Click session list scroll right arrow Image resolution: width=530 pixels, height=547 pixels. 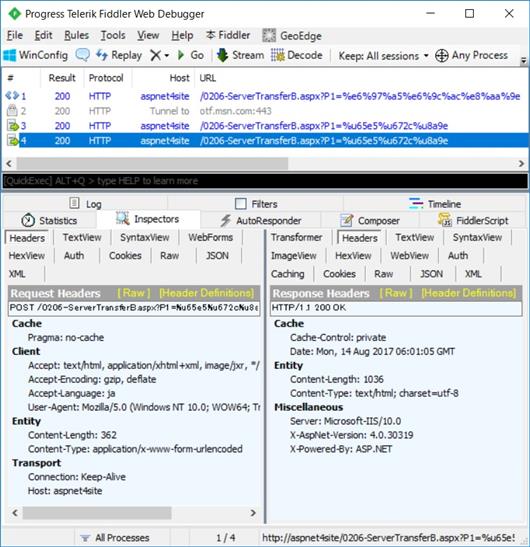(521, 163)
